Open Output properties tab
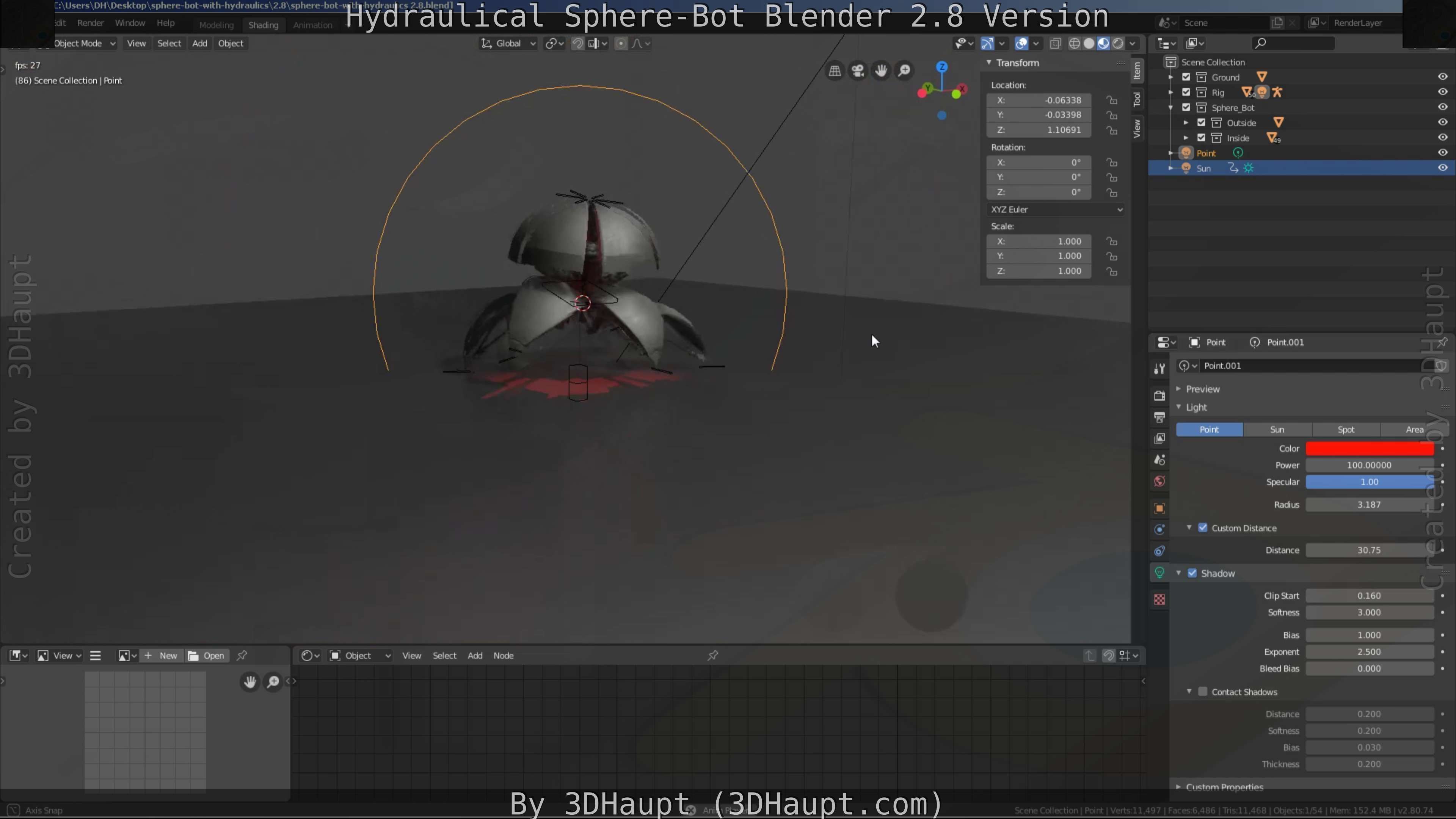 coord(1159,417)
